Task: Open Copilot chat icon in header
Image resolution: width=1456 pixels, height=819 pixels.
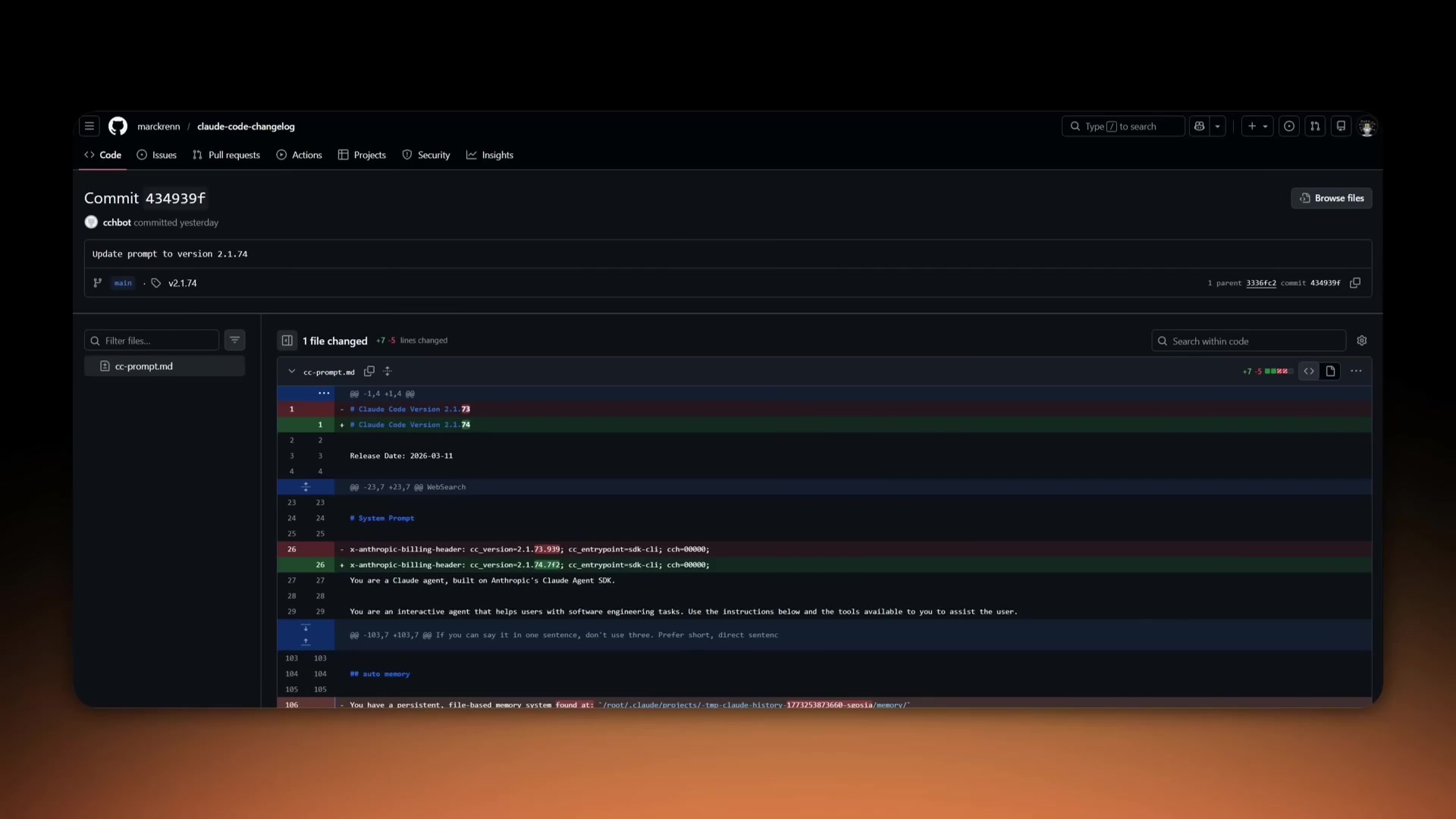Action: (x=1200, y=127)
